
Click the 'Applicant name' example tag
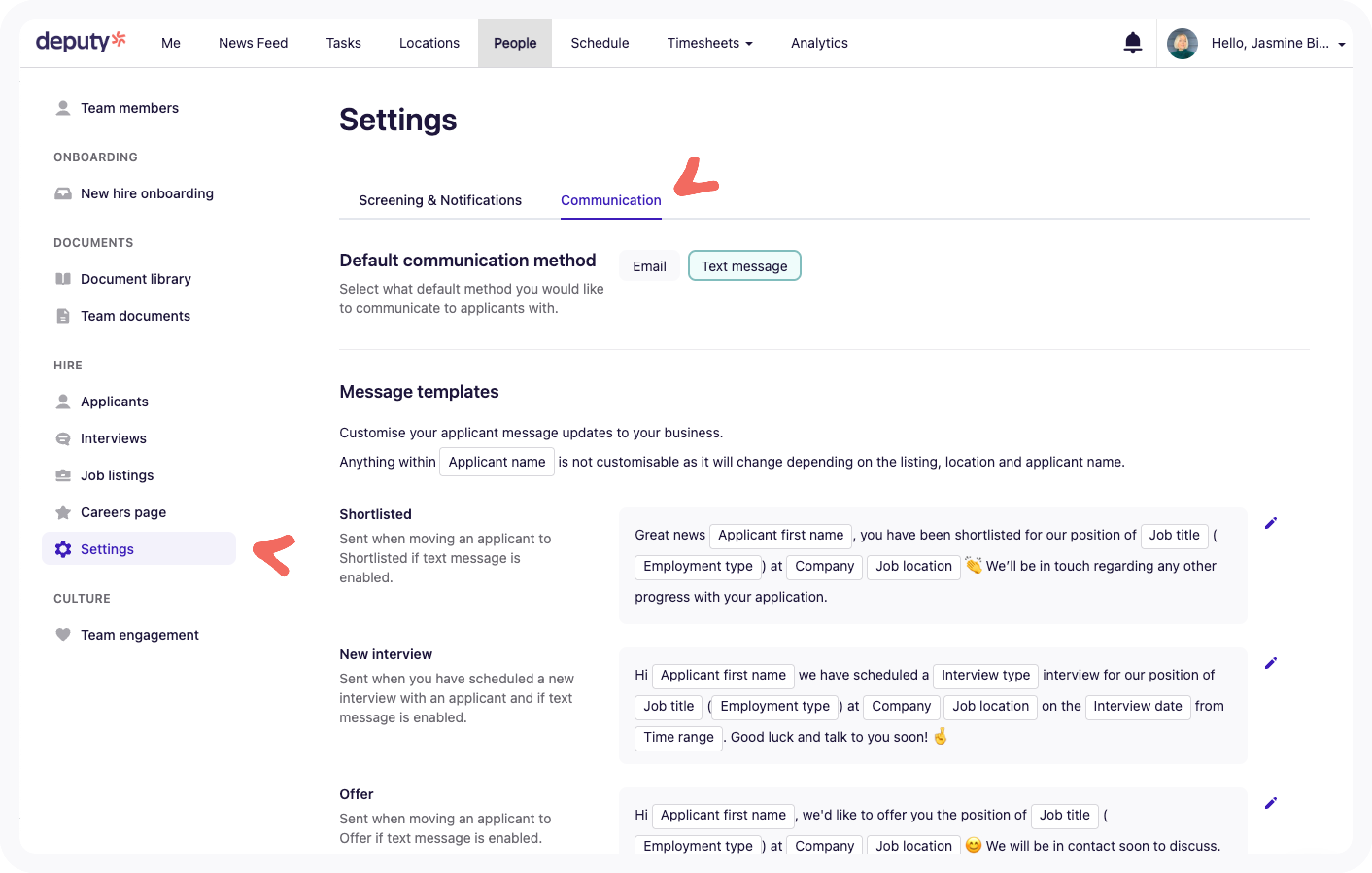point(496,462)
